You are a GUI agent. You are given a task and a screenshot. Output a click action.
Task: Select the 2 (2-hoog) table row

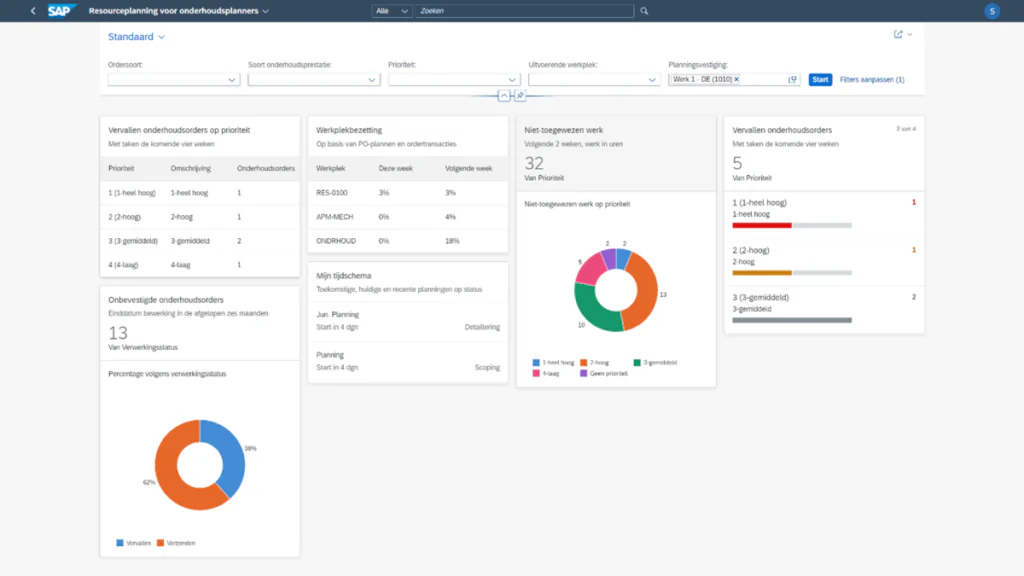200,217
